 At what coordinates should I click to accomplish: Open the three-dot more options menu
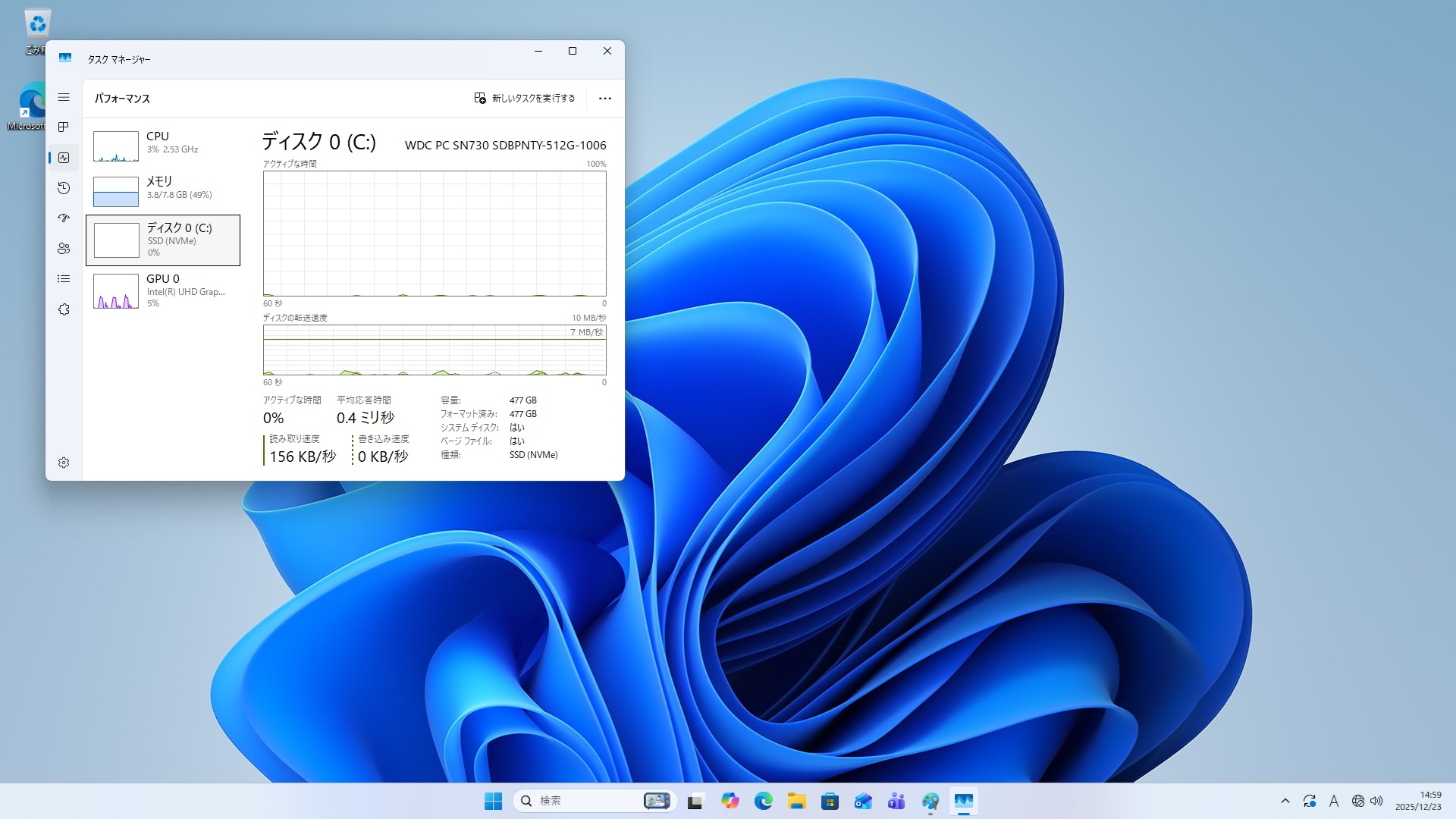[604, 99]
